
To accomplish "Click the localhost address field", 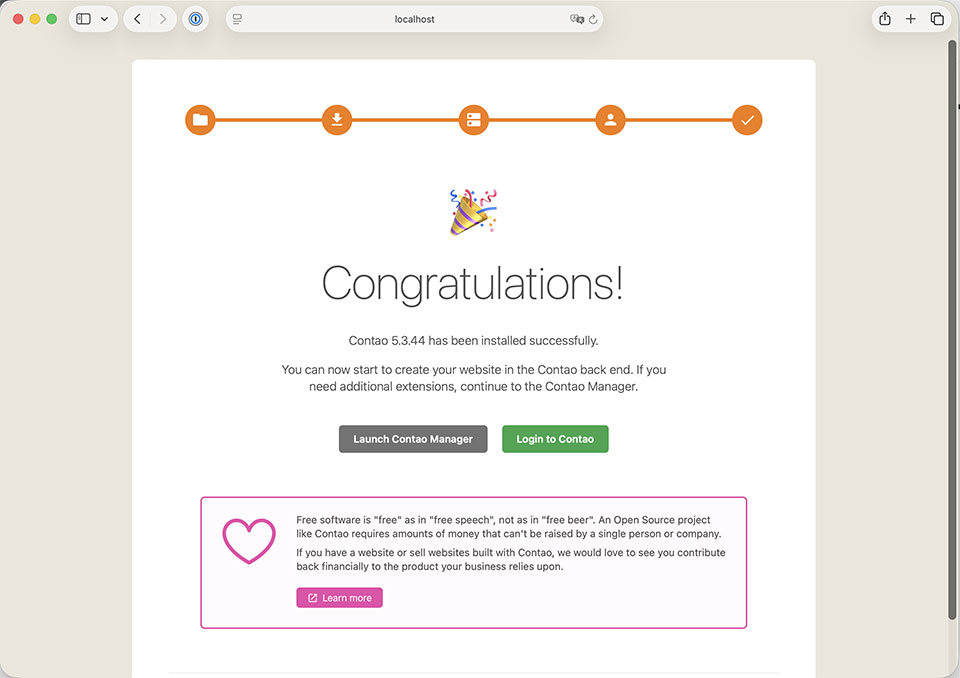I will pos(414,19).
